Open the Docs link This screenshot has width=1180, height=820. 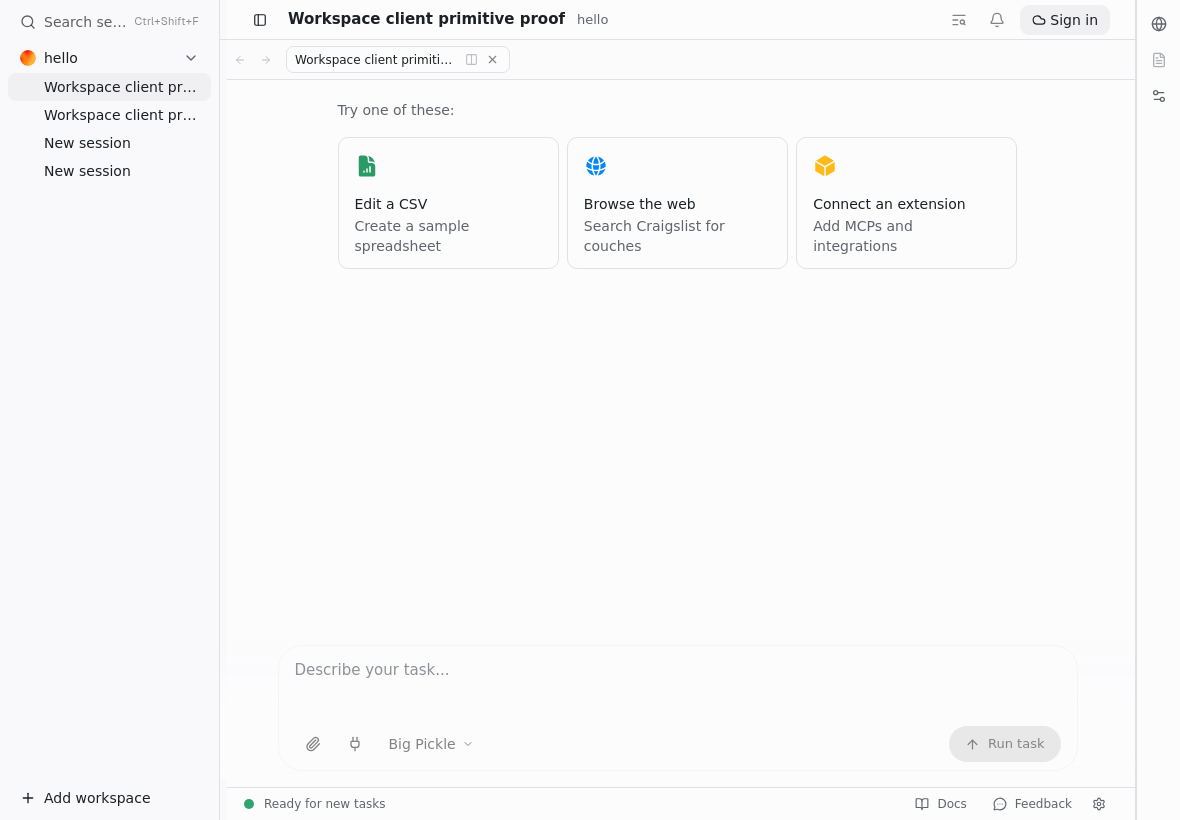(941, 803)
